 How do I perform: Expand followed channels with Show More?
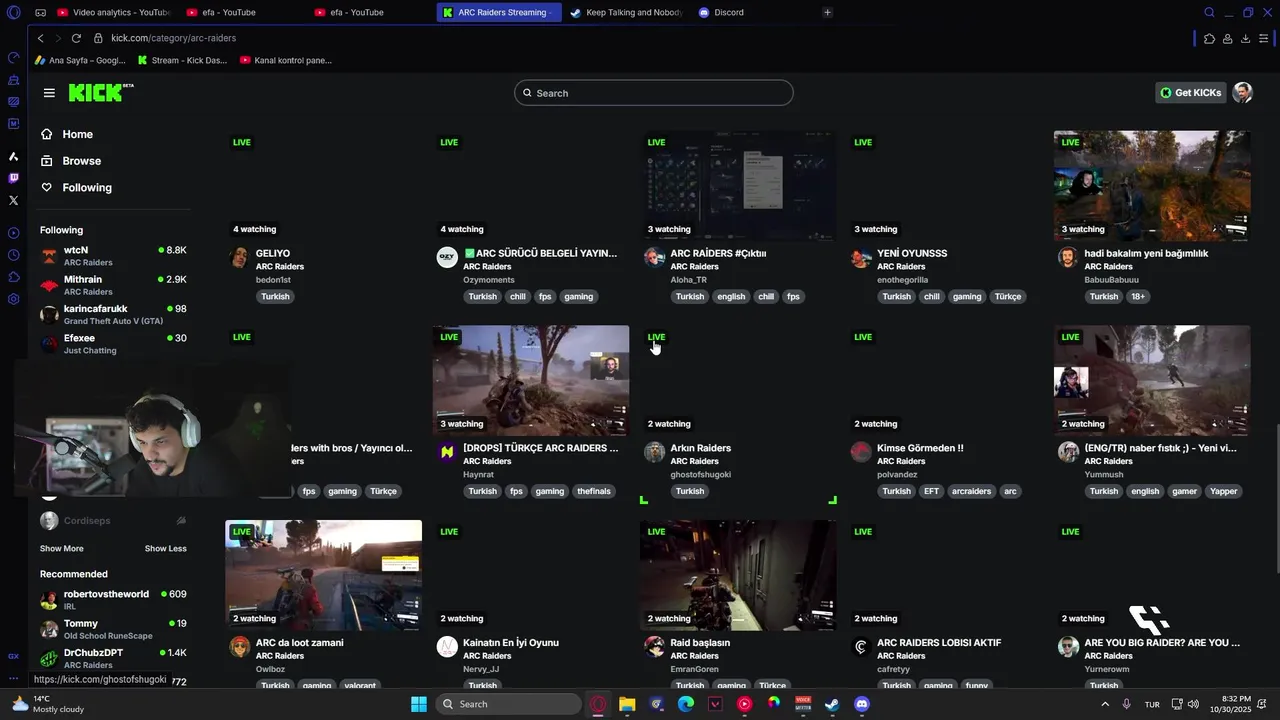[62, 548]
